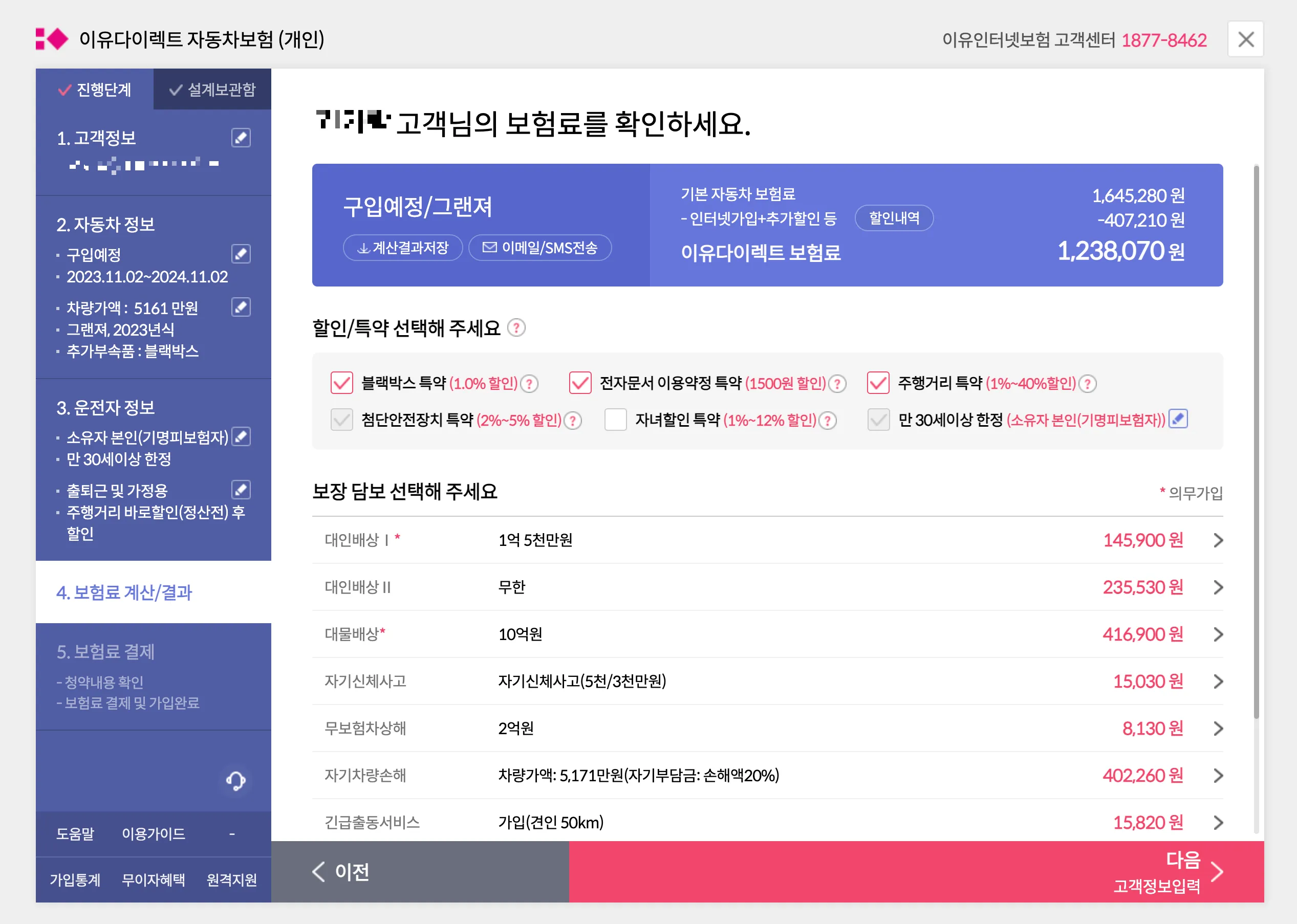This screenshot has height=924, width=1297.
Task: Expand the 대물배상 coverage options
Action: pos(1219,634)
